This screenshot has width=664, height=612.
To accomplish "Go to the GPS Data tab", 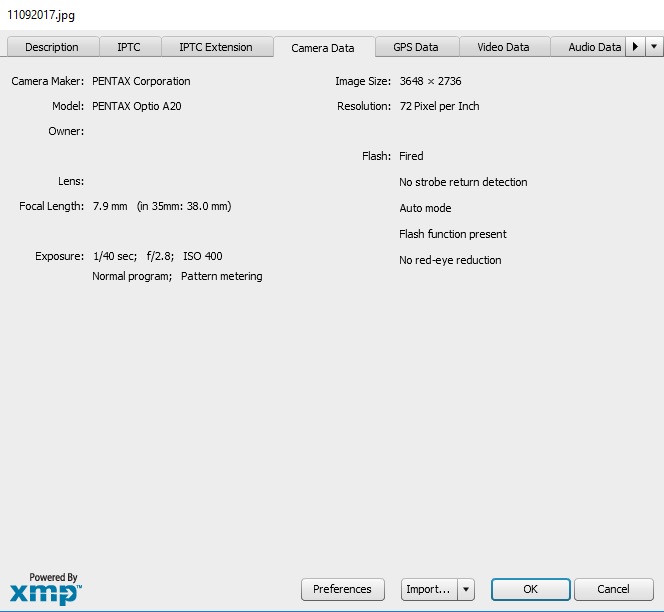I will 415,47.
